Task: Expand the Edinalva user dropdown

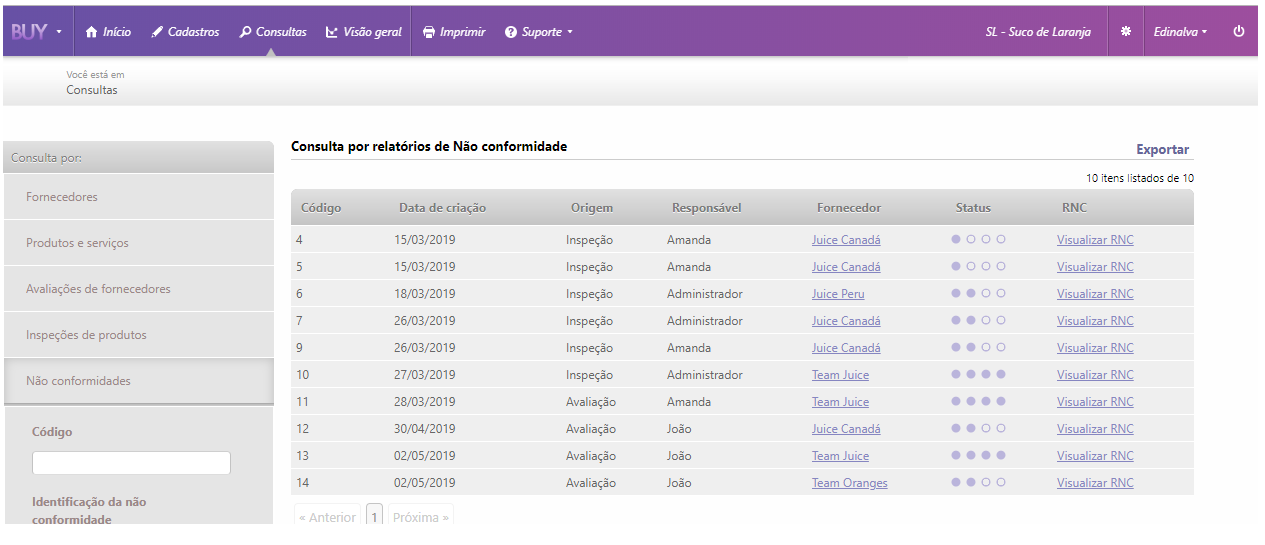Action: pyautogui.click(x=1180, y=32)
